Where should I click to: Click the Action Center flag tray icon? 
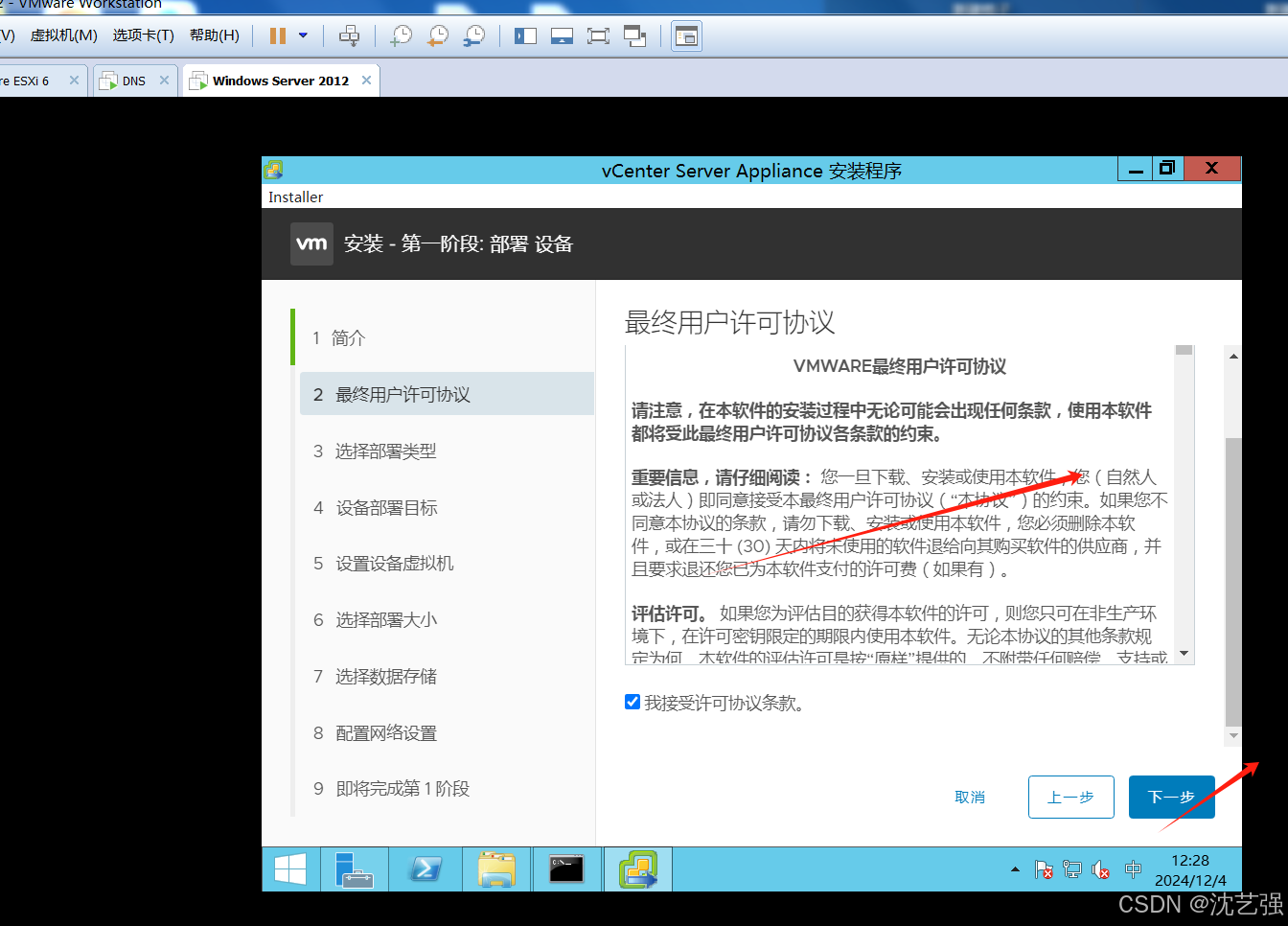(1045, 869)
